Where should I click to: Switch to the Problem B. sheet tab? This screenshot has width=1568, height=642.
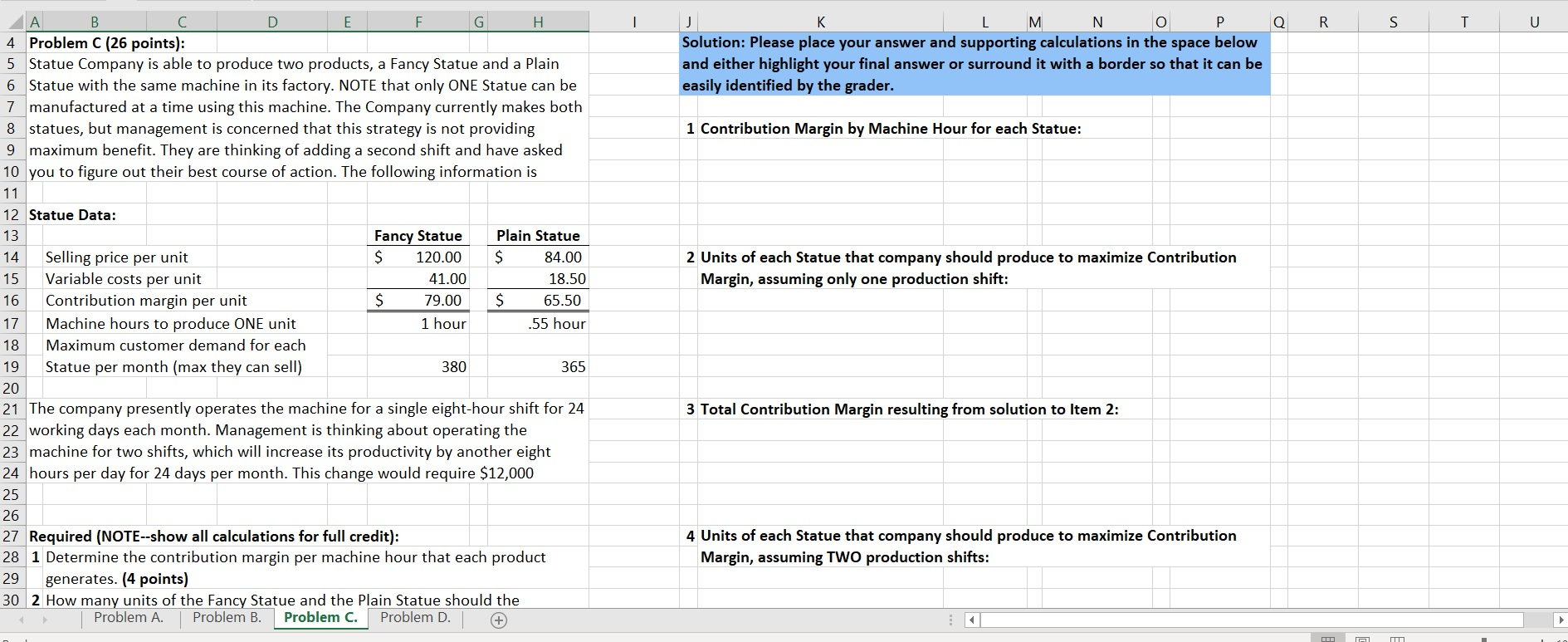(x=227, y=617)
